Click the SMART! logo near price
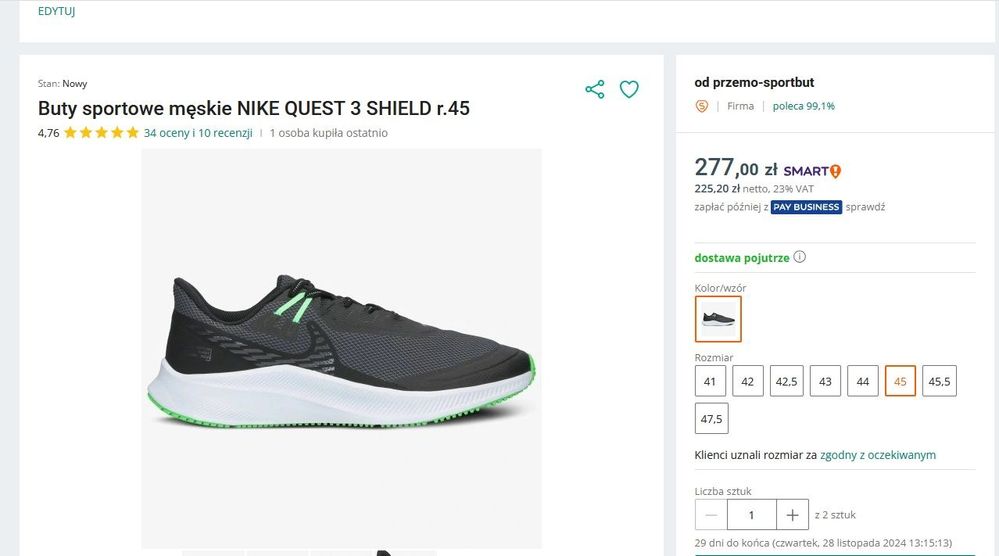Screen dimensions: 999x556 click(x=812, y=171)
